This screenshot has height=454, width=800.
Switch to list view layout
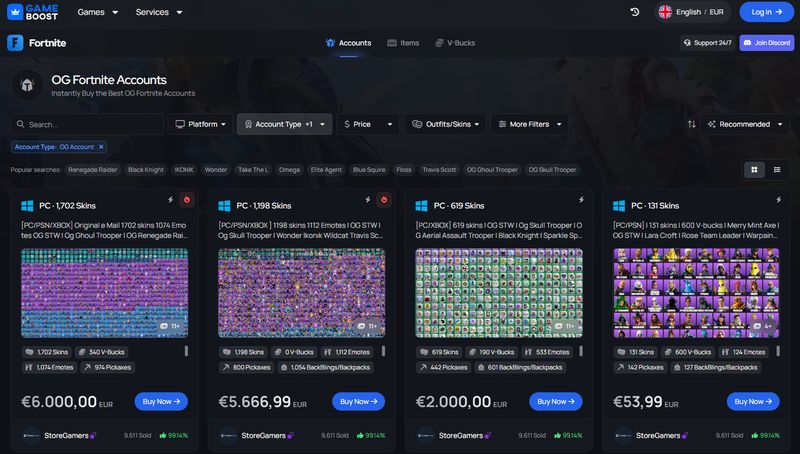[x=777, y=169]
